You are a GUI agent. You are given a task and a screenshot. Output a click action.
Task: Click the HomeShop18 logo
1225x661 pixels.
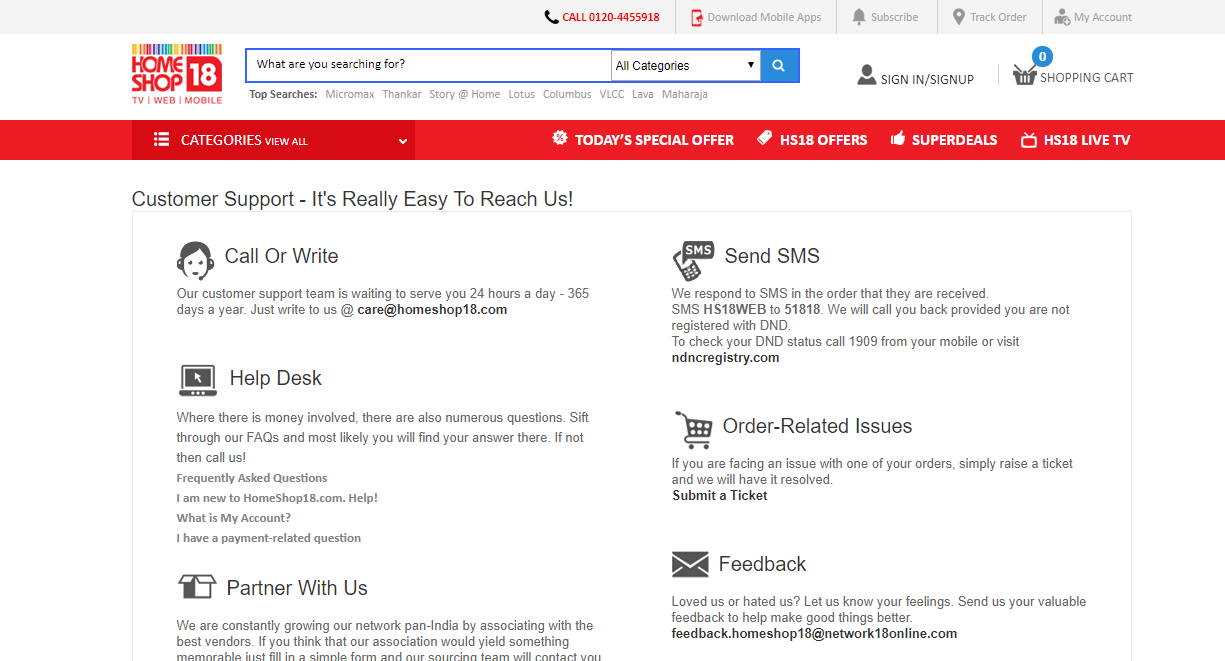[177, 74]
